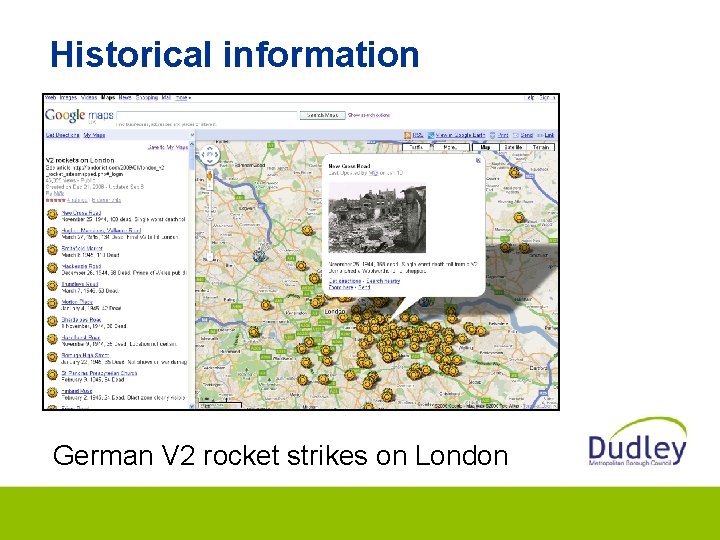Switch to the Satellite map view
The image size is (720, 540).
pyautogui.click(x=513, y=147)
